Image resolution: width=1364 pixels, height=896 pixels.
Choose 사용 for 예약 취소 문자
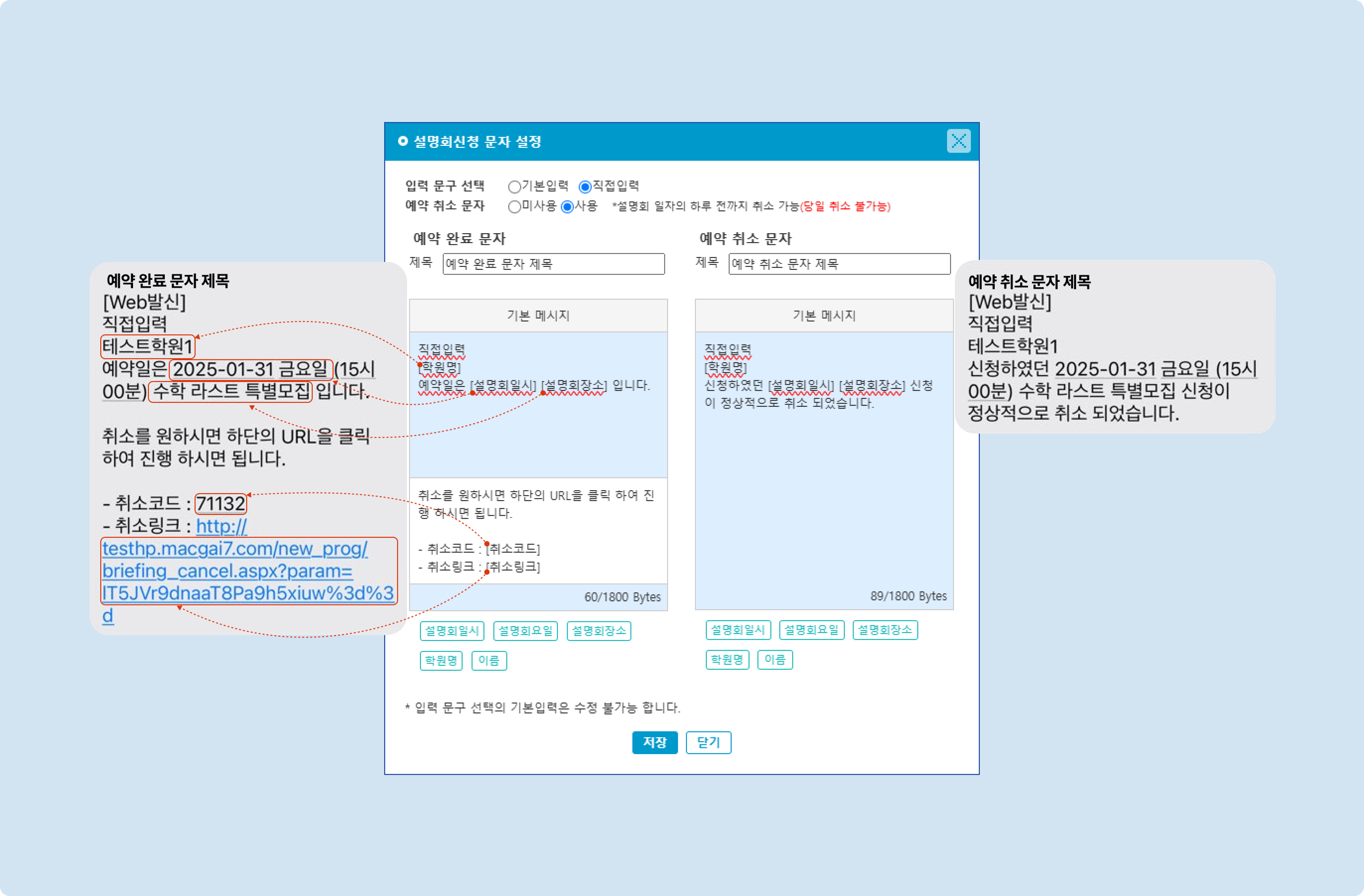[567, 207]
